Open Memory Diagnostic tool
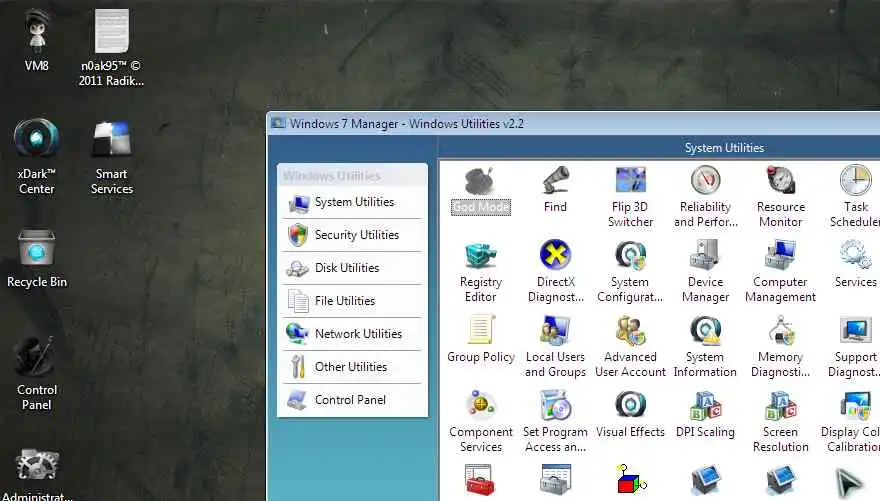Image resolution: width=880 pixels, height=501 pixels. coord(781,347)
